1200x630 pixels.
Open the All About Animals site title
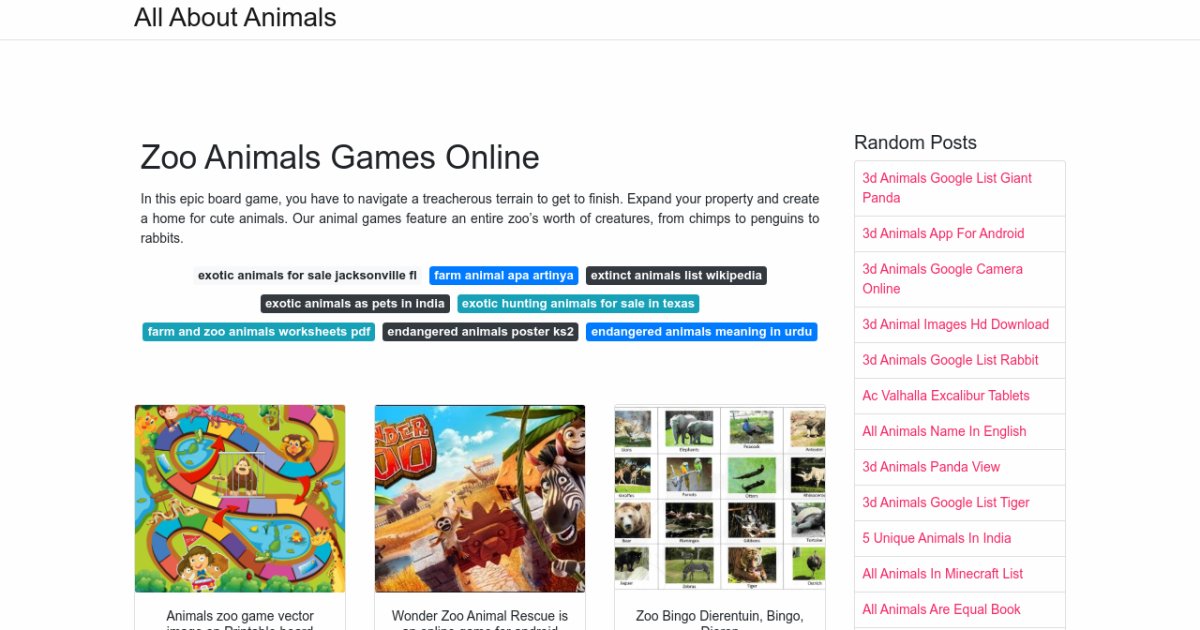pyautogui.click(x=235, y=18)
